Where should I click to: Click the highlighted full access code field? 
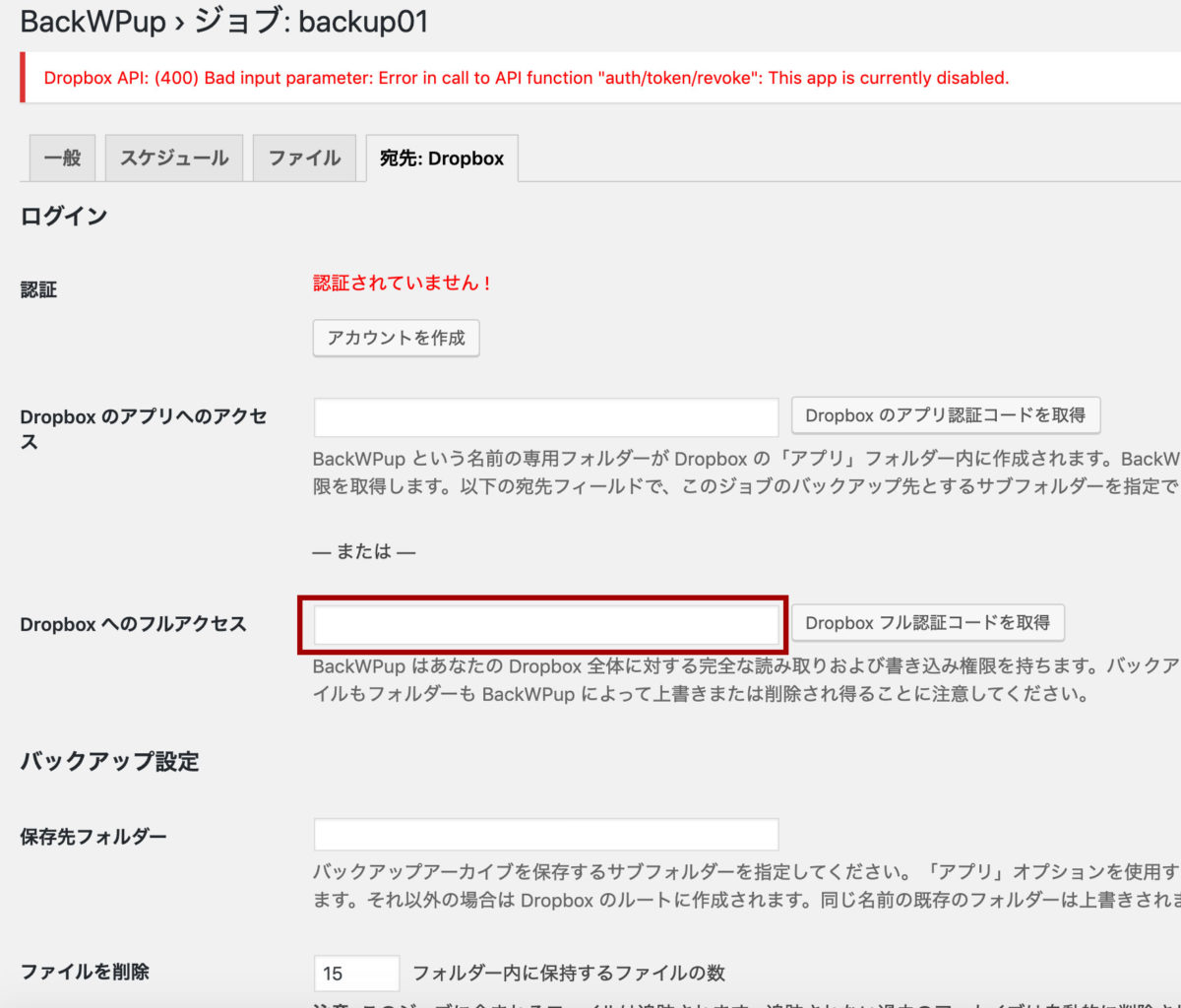click(547, 623)
